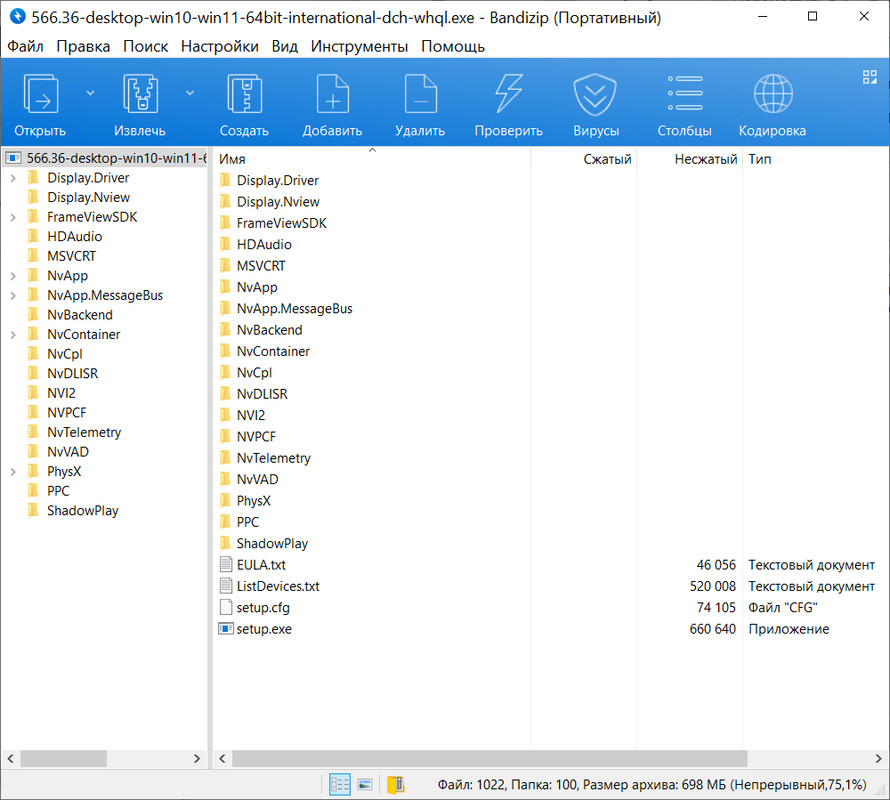Select Display.Nview in the file list
Screen dimensions: 890x800
pos(278,202)
